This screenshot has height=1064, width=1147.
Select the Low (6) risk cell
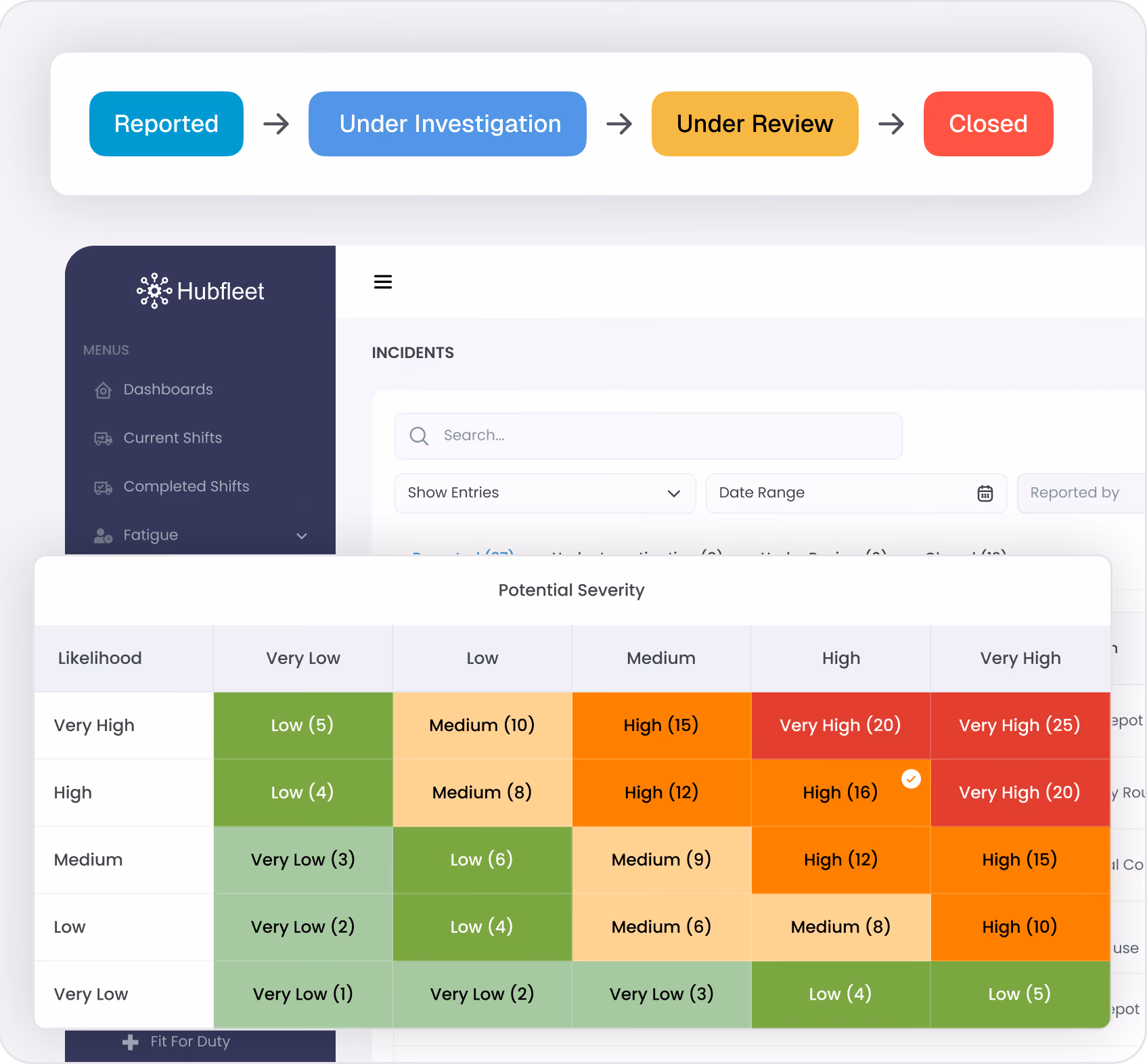click(482, 860)
